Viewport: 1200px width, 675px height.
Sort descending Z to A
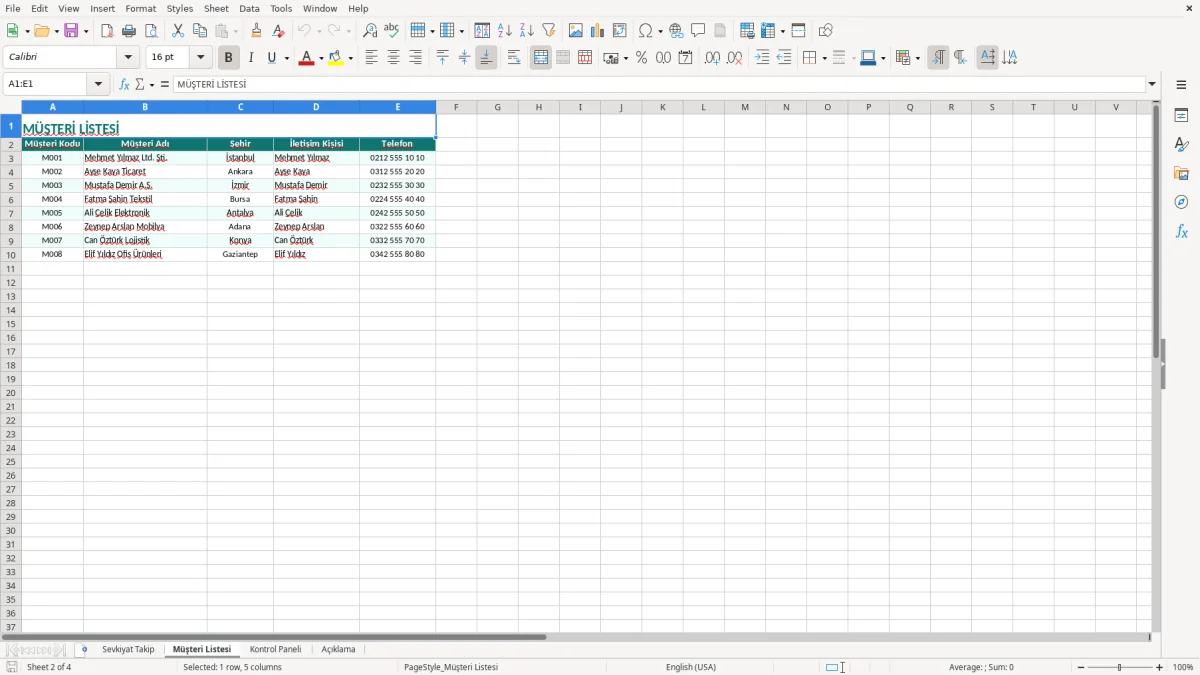526,31
